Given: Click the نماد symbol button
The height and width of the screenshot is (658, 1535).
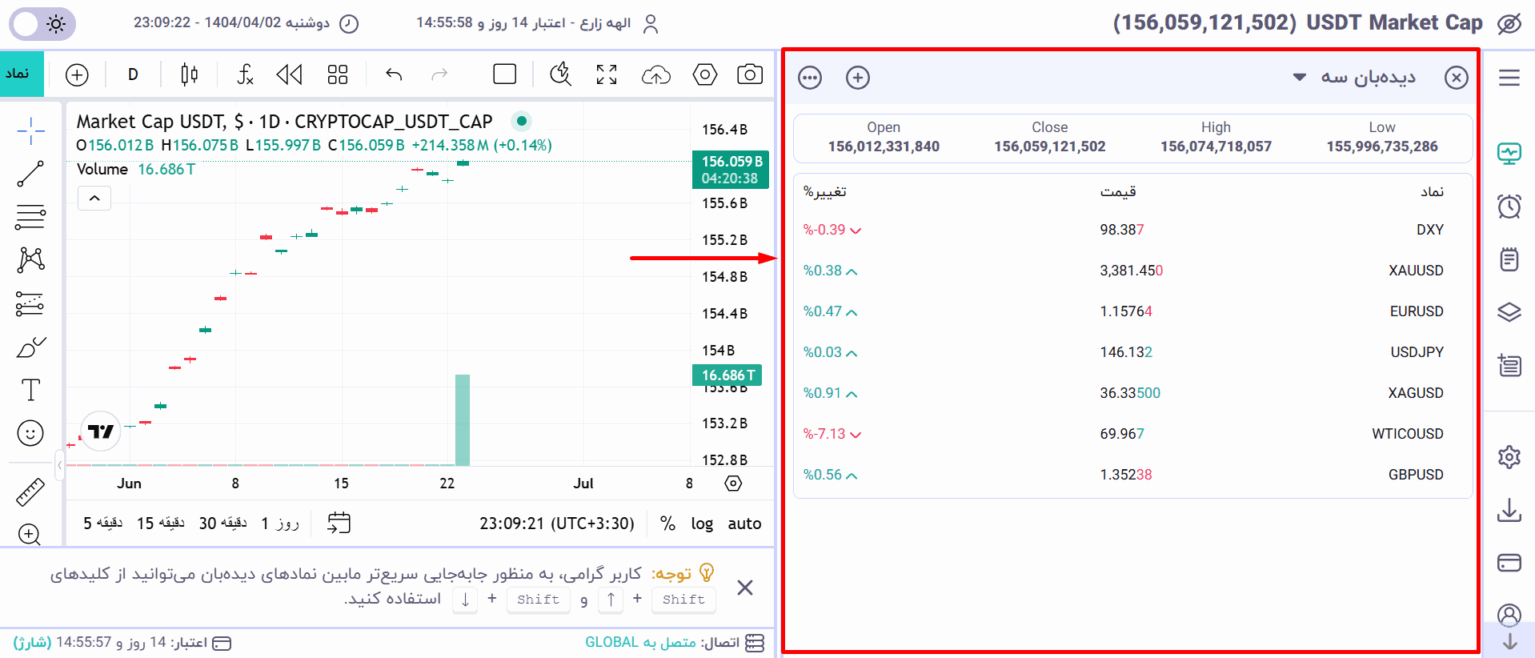Looking at the screenshot, I should 22,75.
